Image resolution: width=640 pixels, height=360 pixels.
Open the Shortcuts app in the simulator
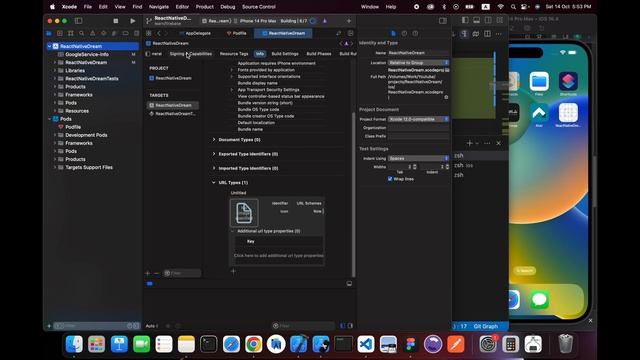pos(568,81)
